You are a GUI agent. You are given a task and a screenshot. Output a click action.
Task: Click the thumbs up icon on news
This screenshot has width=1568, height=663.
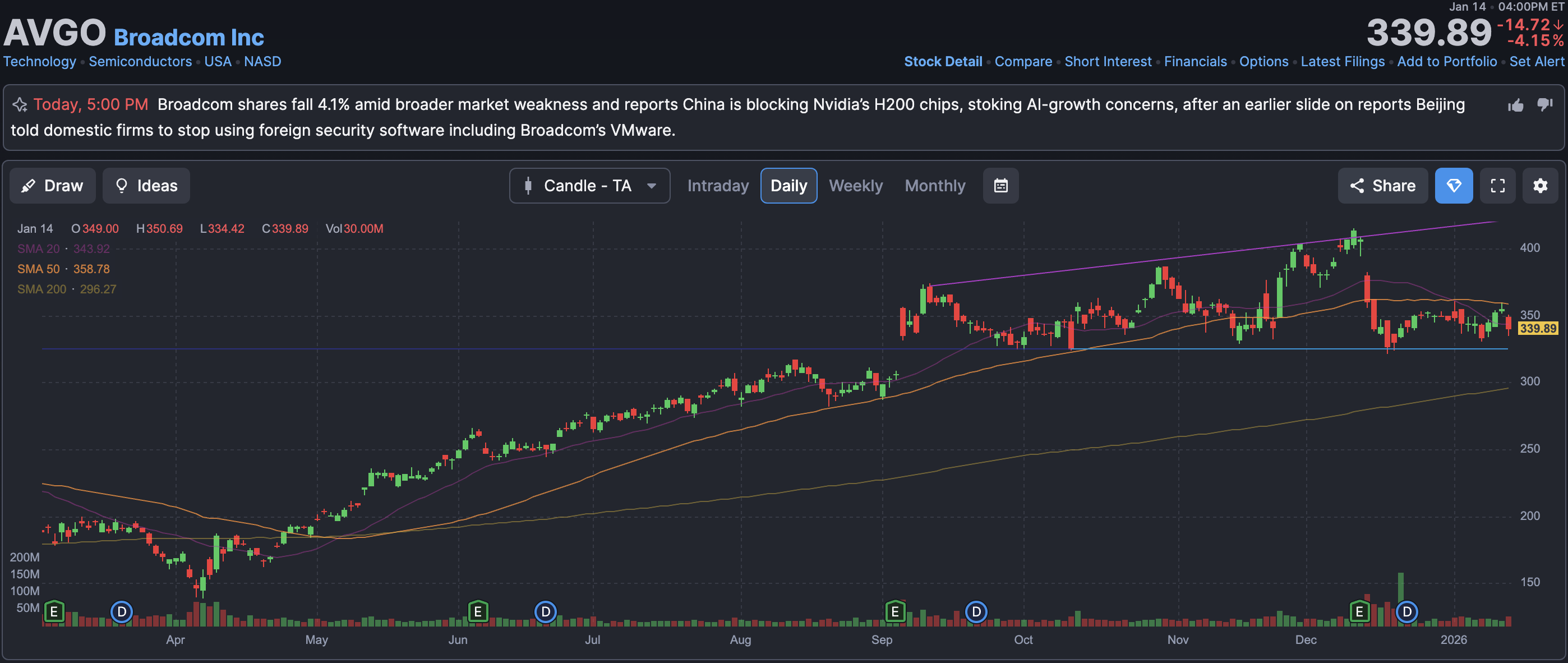coord(1516,105)
